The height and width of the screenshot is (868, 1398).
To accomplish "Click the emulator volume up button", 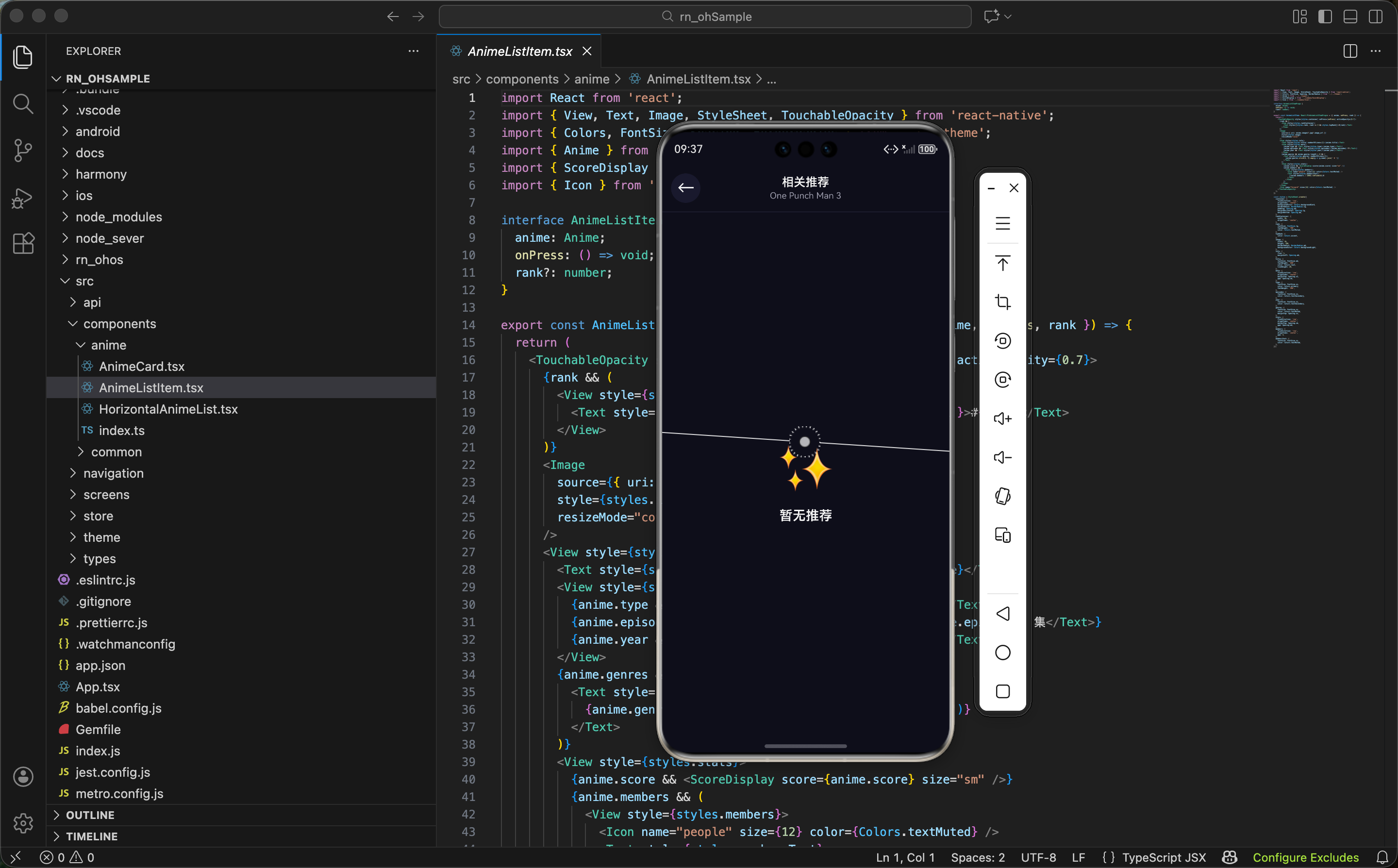I will click(x=1002, y=418).
